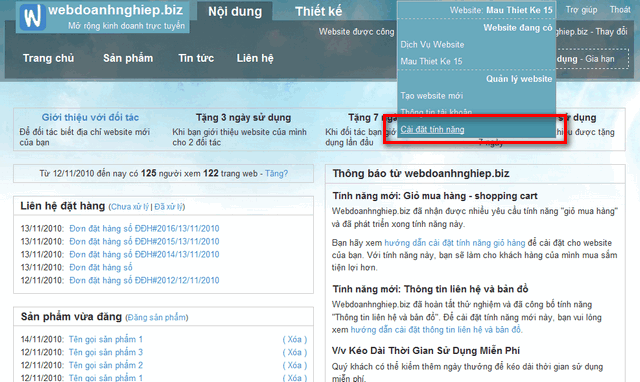
Task: Choose Tạo website mới menu entry
Action: [431, 96]
